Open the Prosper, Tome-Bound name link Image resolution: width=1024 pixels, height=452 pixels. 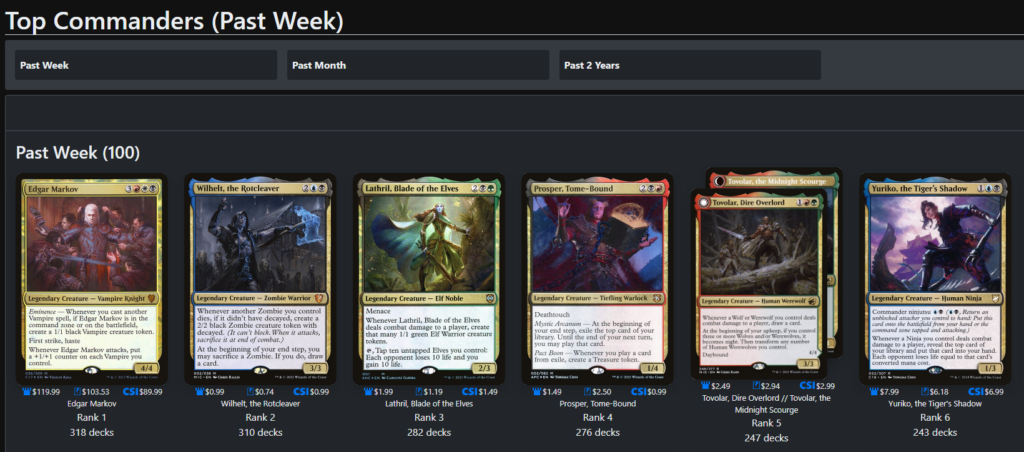point(598,404)
